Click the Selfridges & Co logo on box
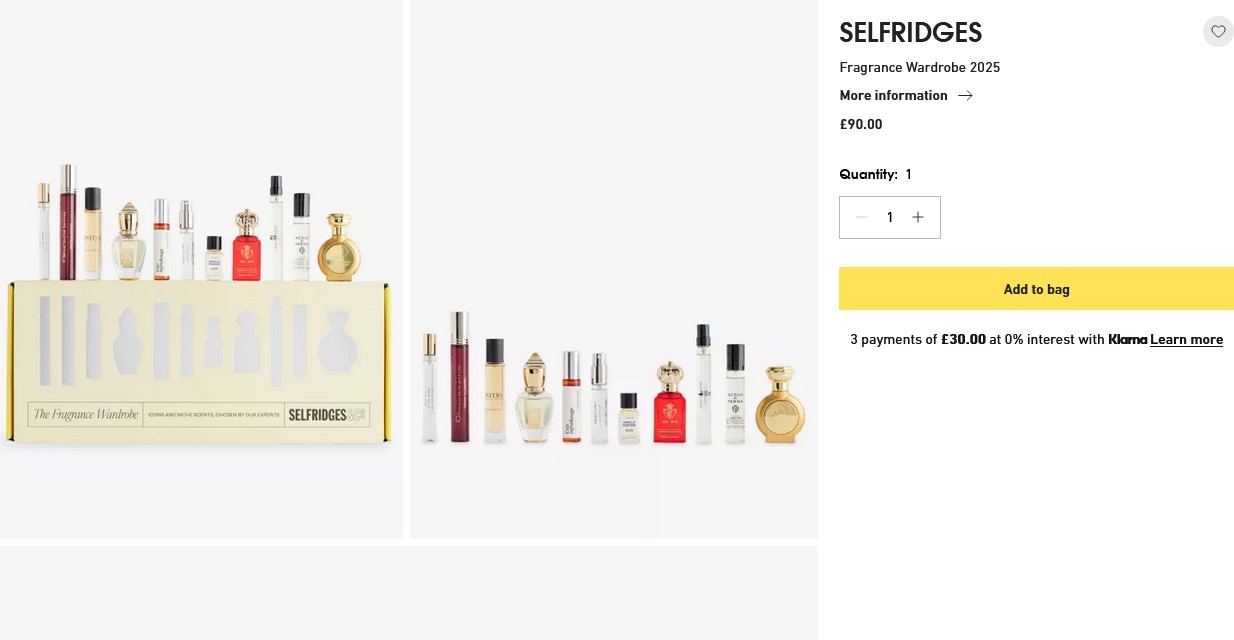 (326, 414)
